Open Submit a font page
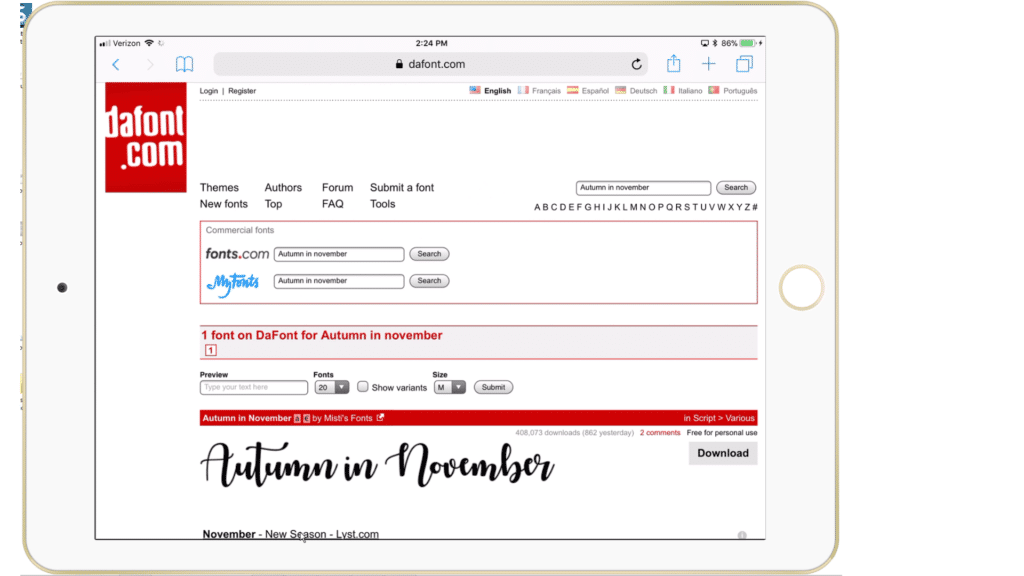The width and height of the screenshot is (1024, 576). coord(402,187)
